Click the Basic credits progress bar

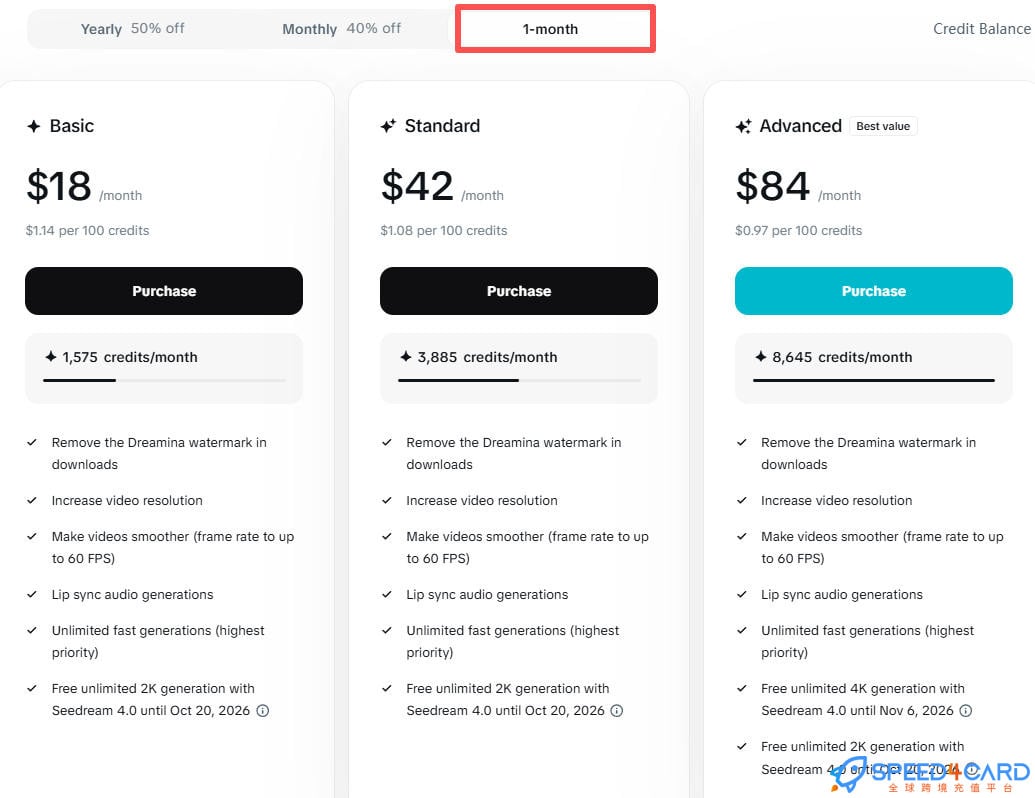click(164, 380)
